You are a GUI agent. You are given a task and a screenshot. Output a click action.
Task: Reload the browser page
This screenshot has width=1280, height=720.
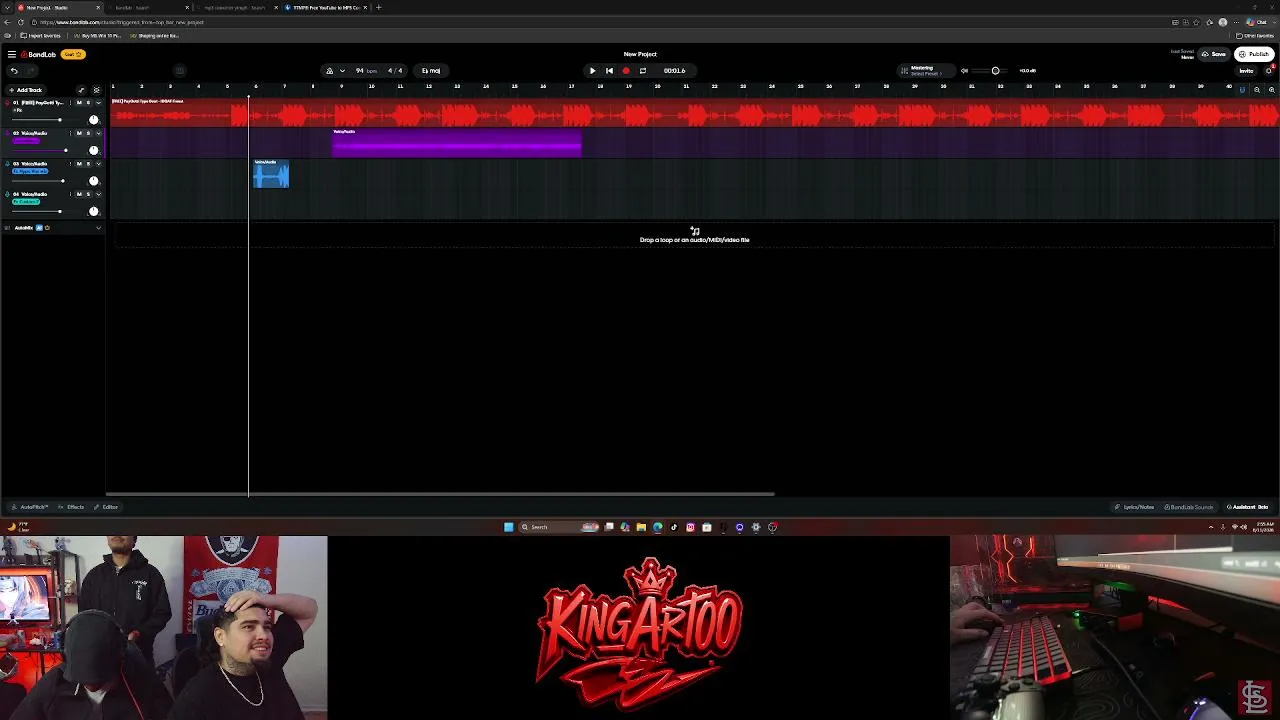click(x=20, y=22)
